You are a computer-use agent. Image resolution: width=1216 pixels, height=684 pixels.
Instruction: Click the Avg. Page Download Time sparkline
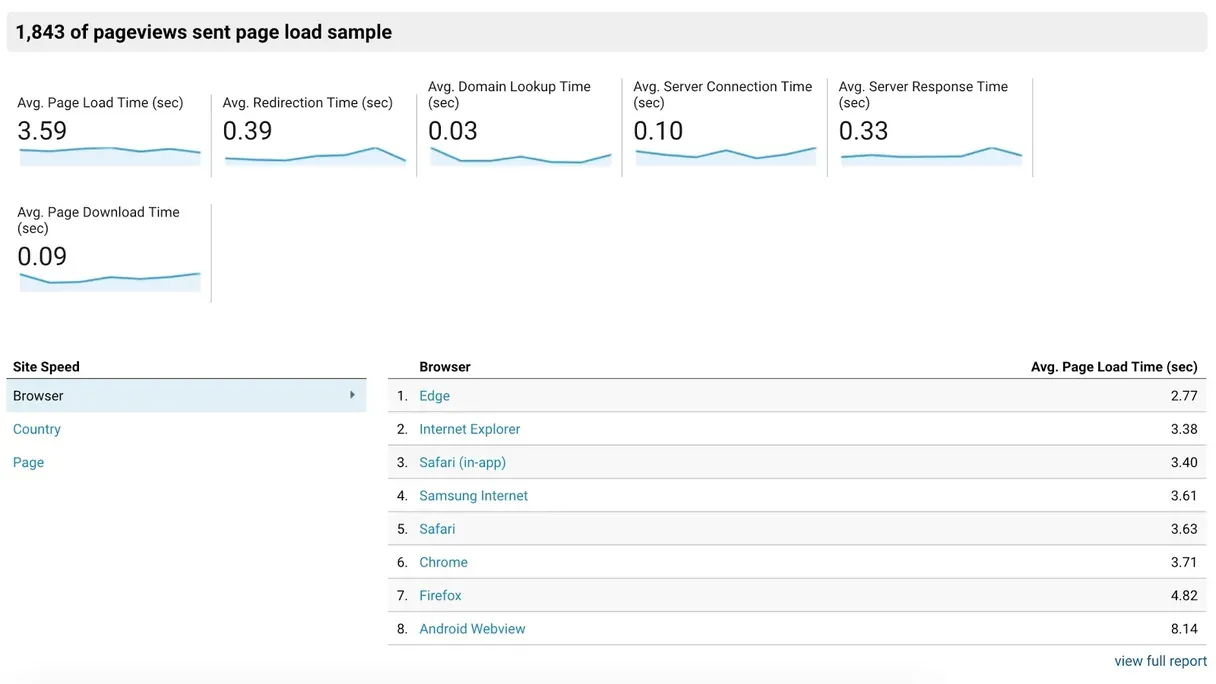(x=110, y=280)
